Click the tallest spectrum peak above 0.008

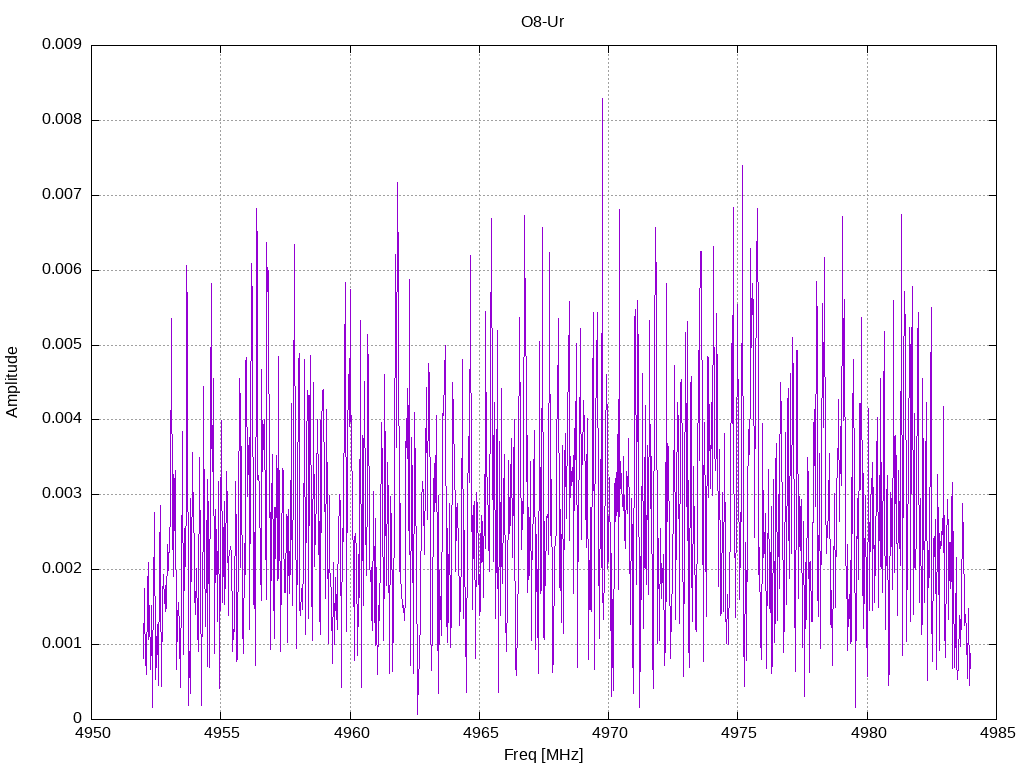(602, 100)
